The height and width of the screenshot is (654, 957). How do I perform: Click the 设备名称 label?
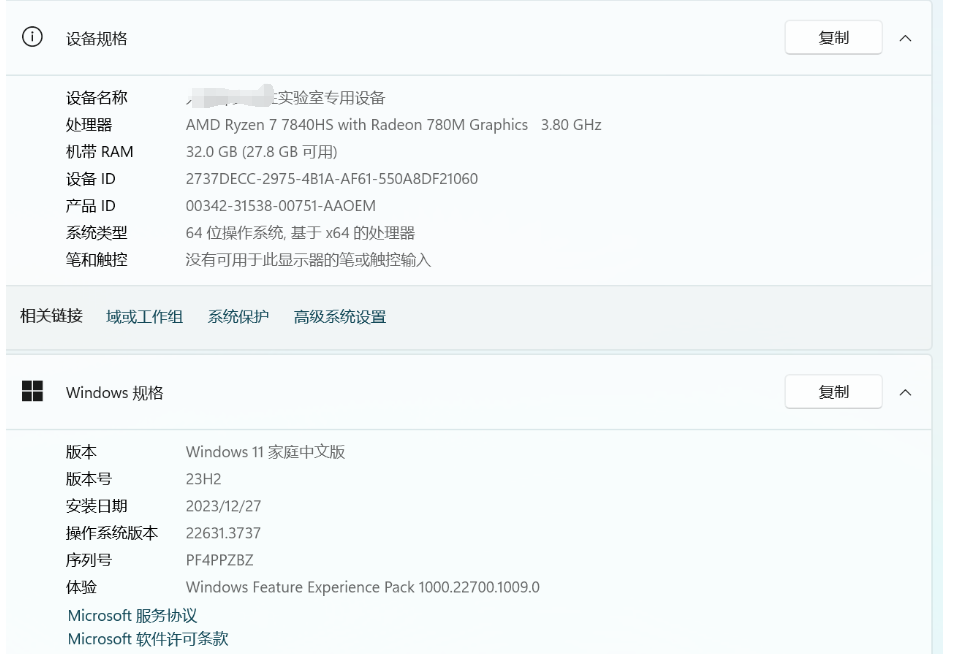[x=96, y=98]
